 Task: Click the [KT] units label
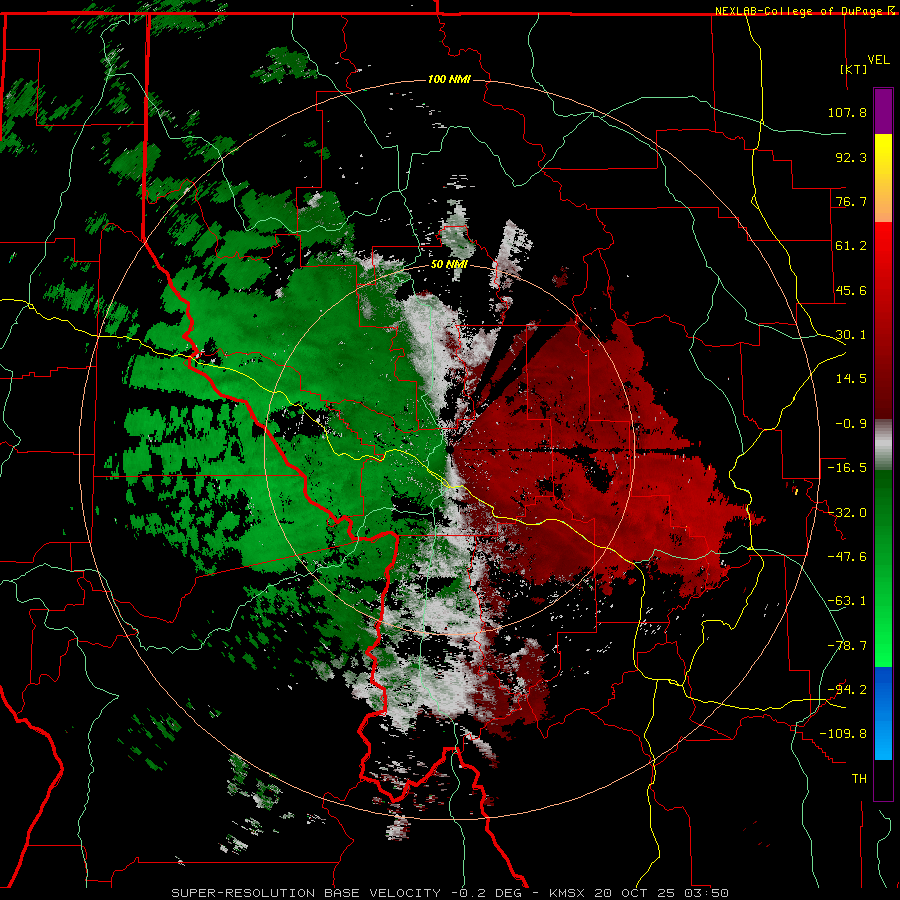(x=853, y=69)
